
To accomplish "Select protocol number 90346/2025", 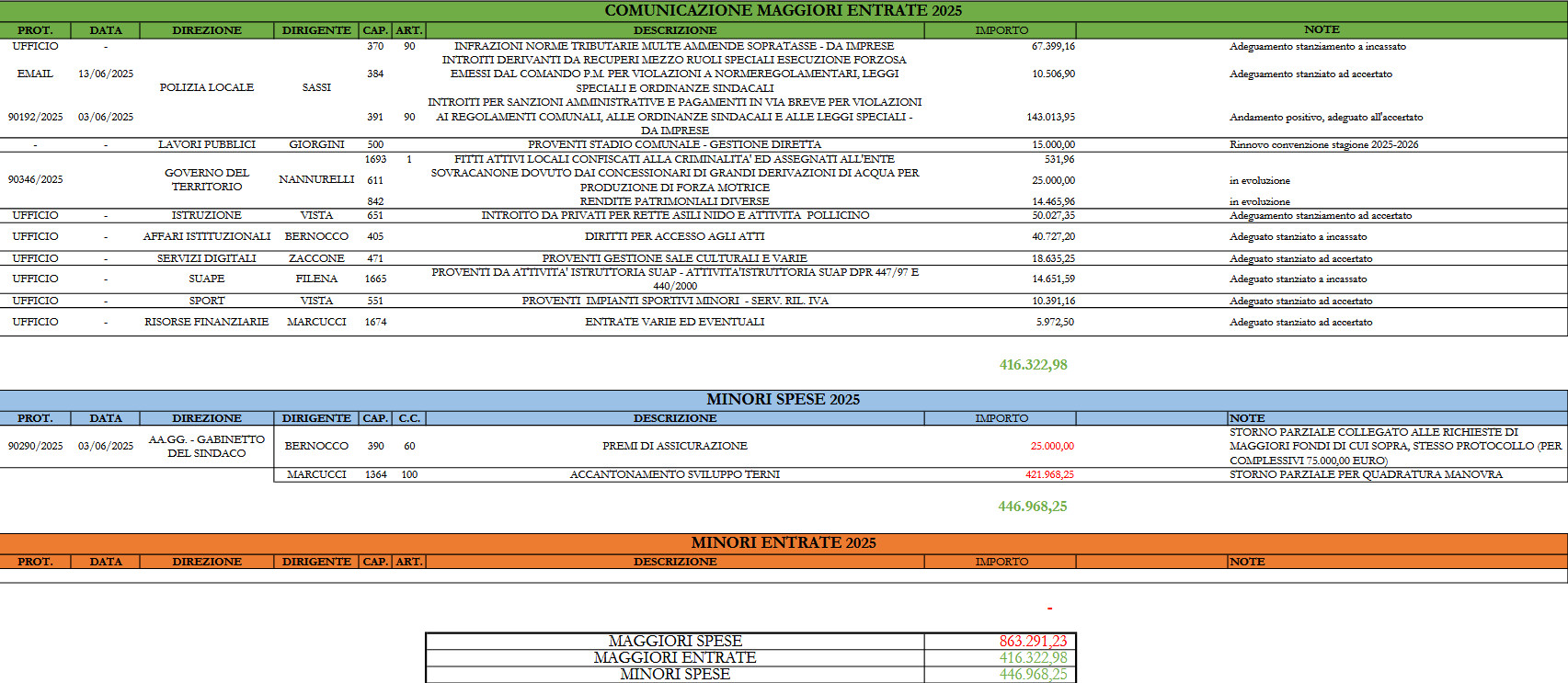I will coord(35,179).
